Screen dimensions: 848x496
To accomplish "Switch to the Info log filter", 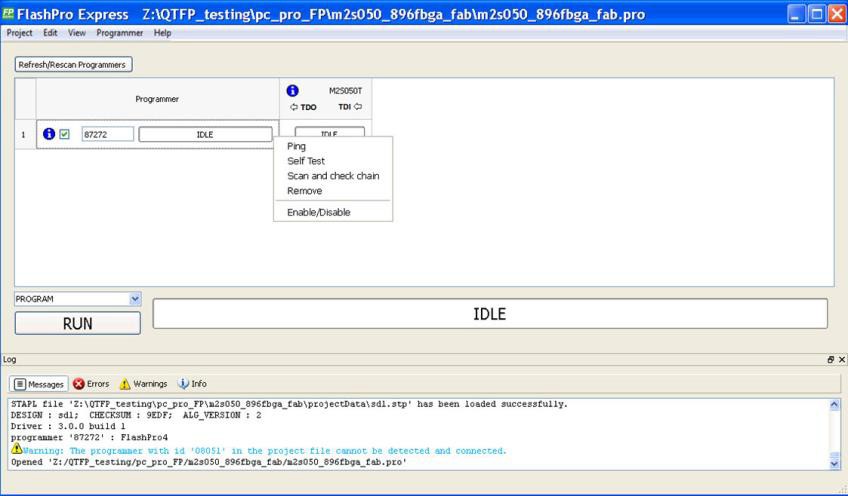I will click(191, 384).
